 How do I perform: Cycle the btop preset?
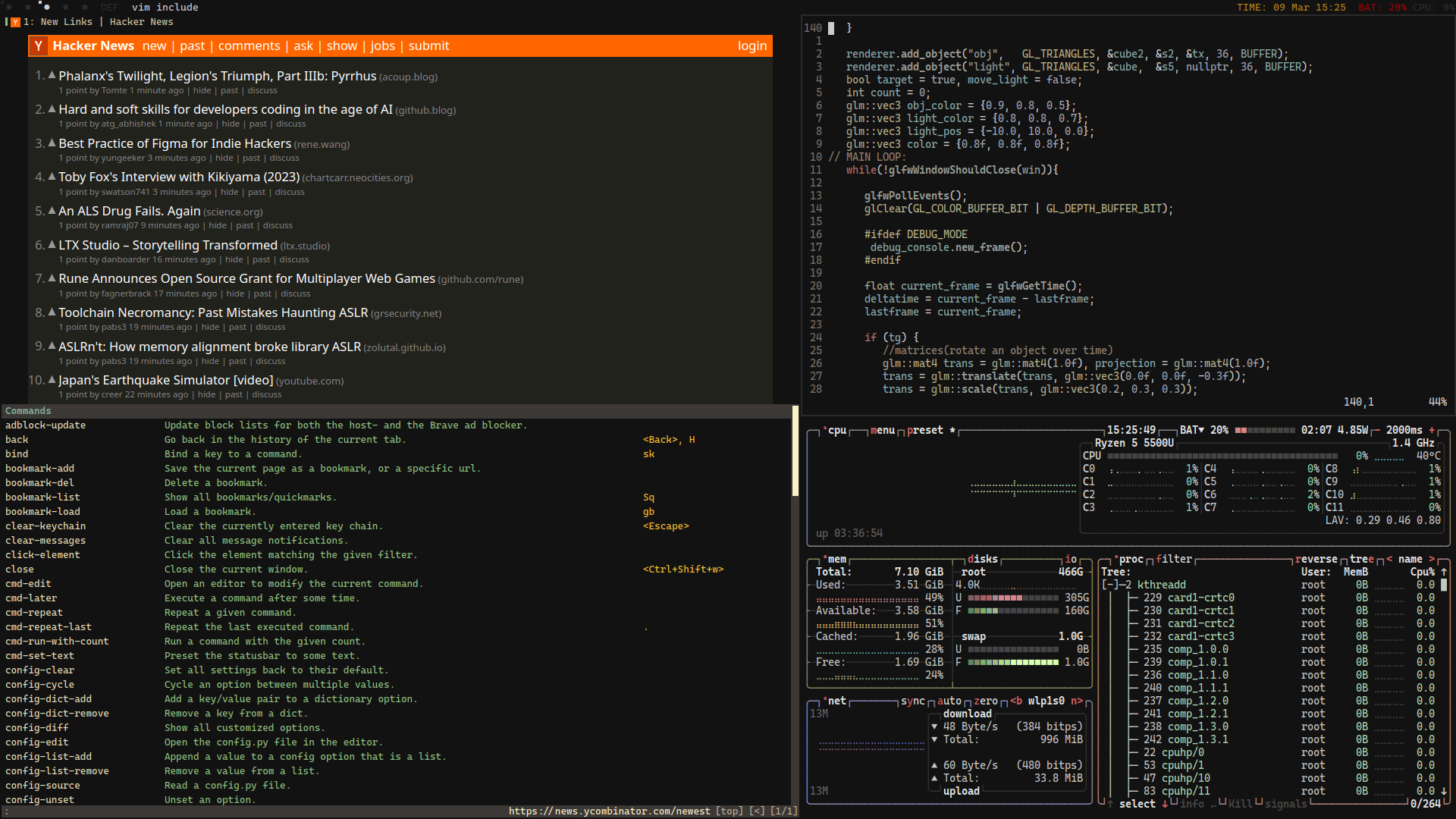[931, 430]
